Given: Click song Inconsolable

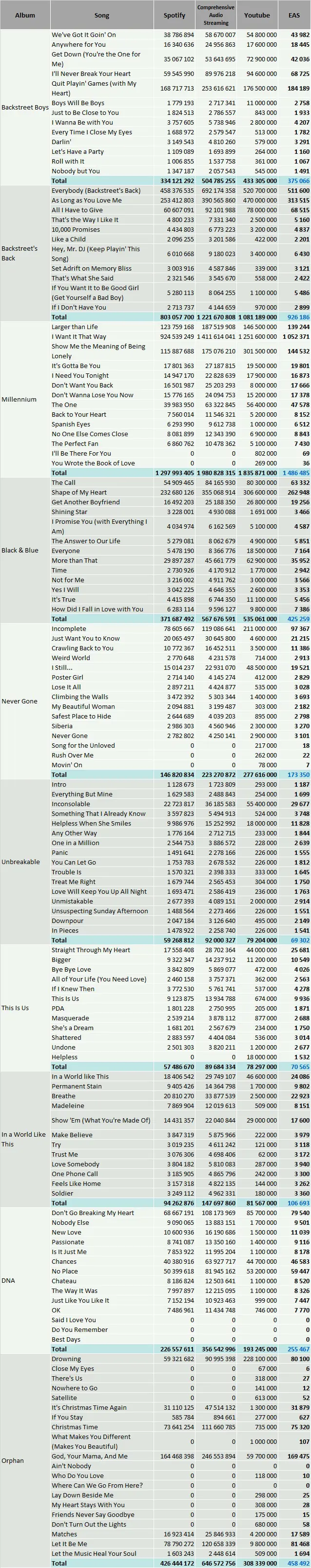Looking at the screenshot, I should pos(71,804).
